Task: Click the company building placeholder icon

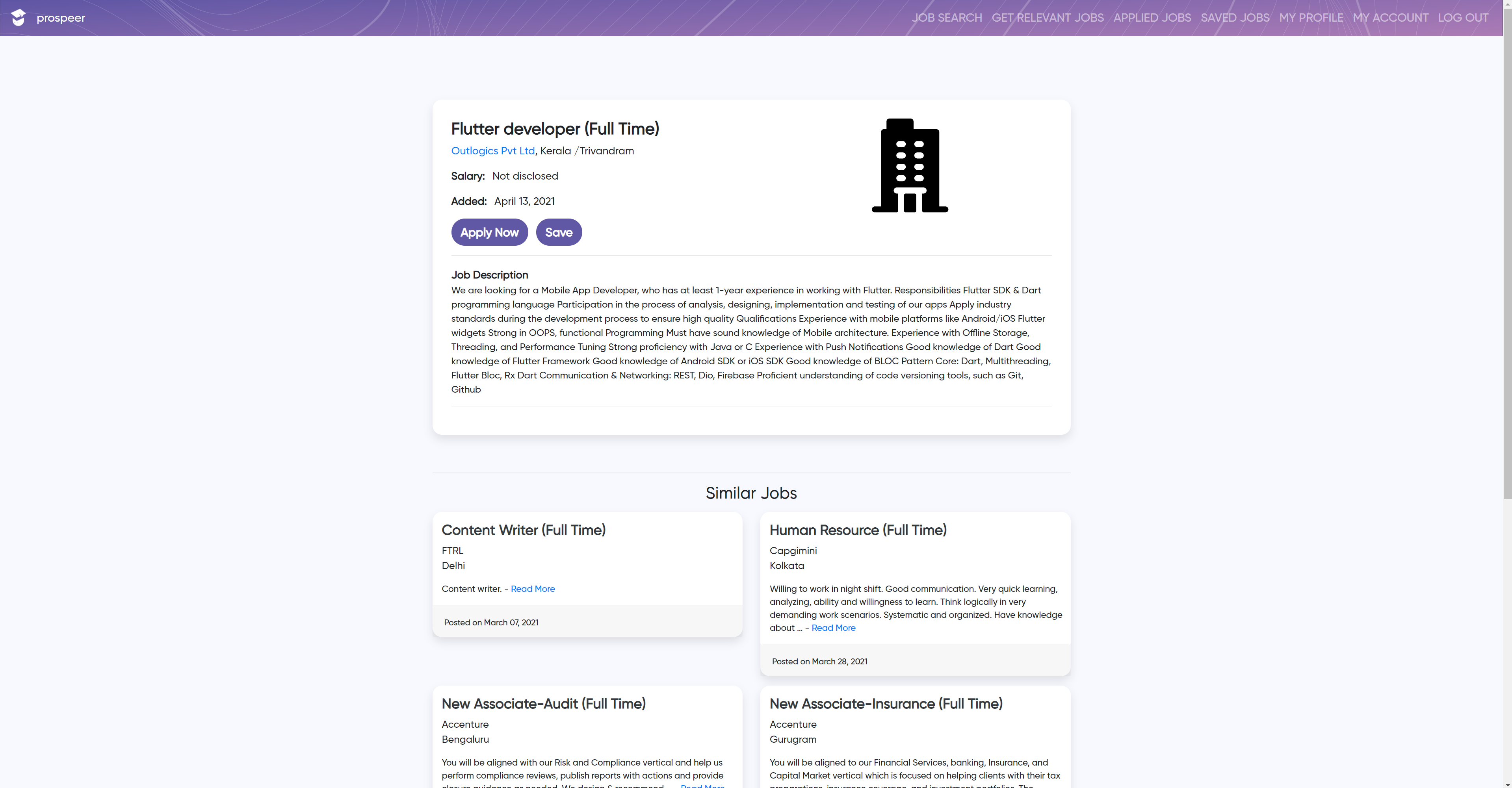Action: pyautogui.click(x=910, y=165)
